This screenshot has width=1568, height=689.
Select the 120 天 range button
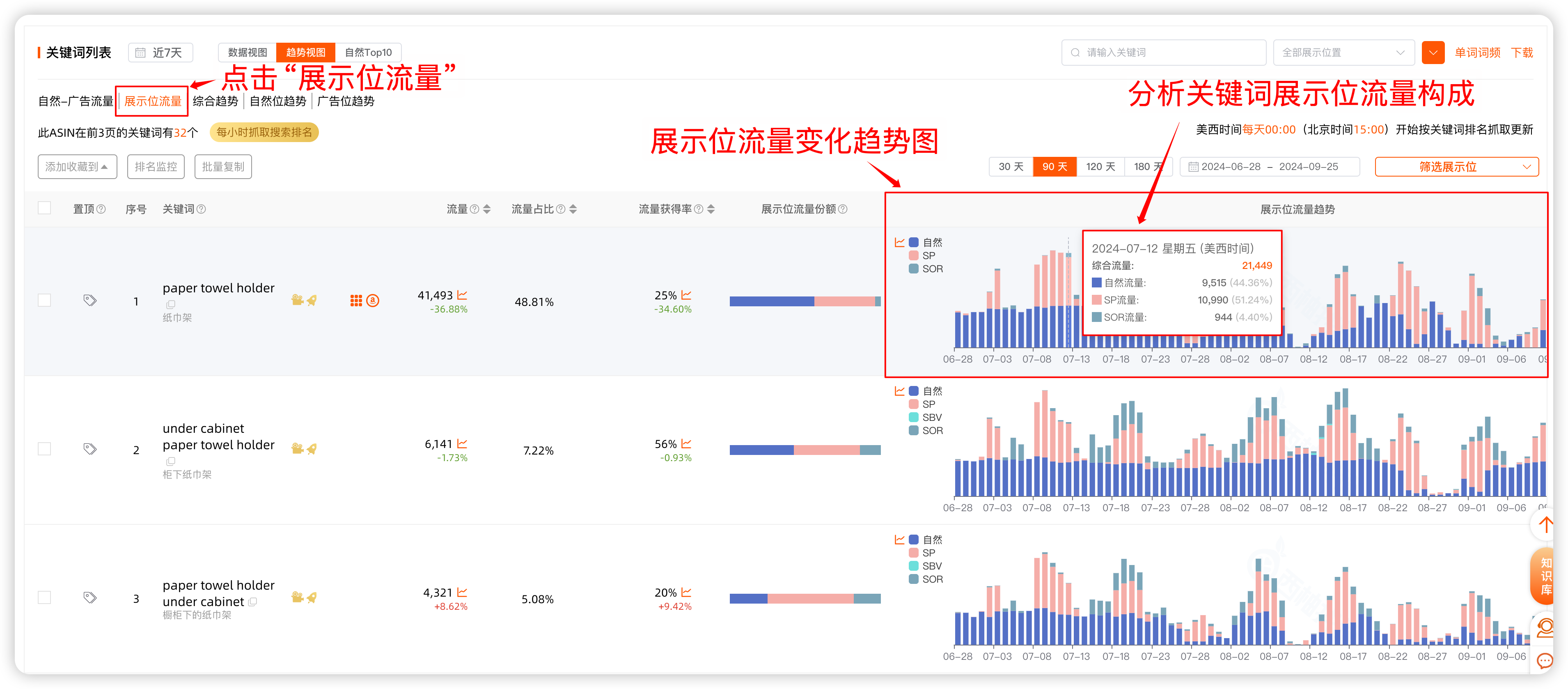pyautogui.click(x=1100, y=167)
